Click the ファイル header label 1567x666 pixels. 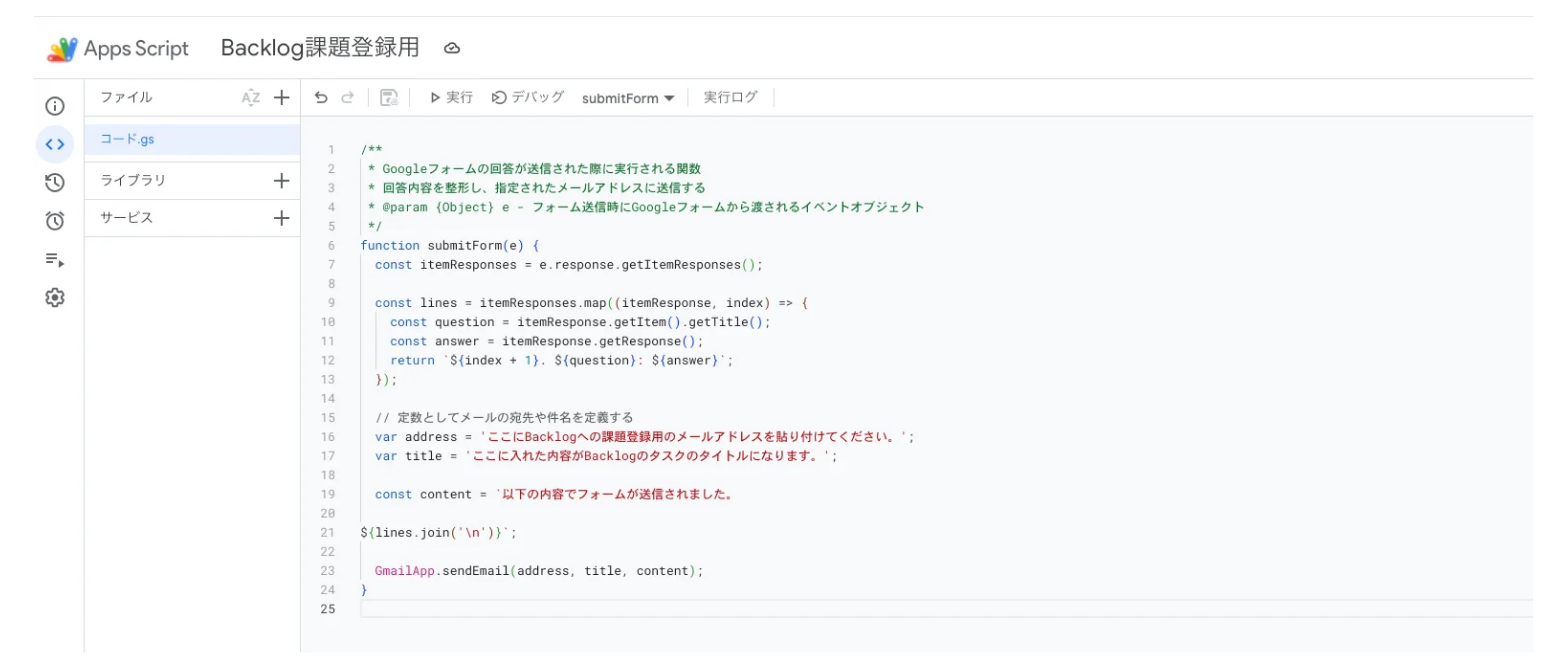(x=126, y=97)
